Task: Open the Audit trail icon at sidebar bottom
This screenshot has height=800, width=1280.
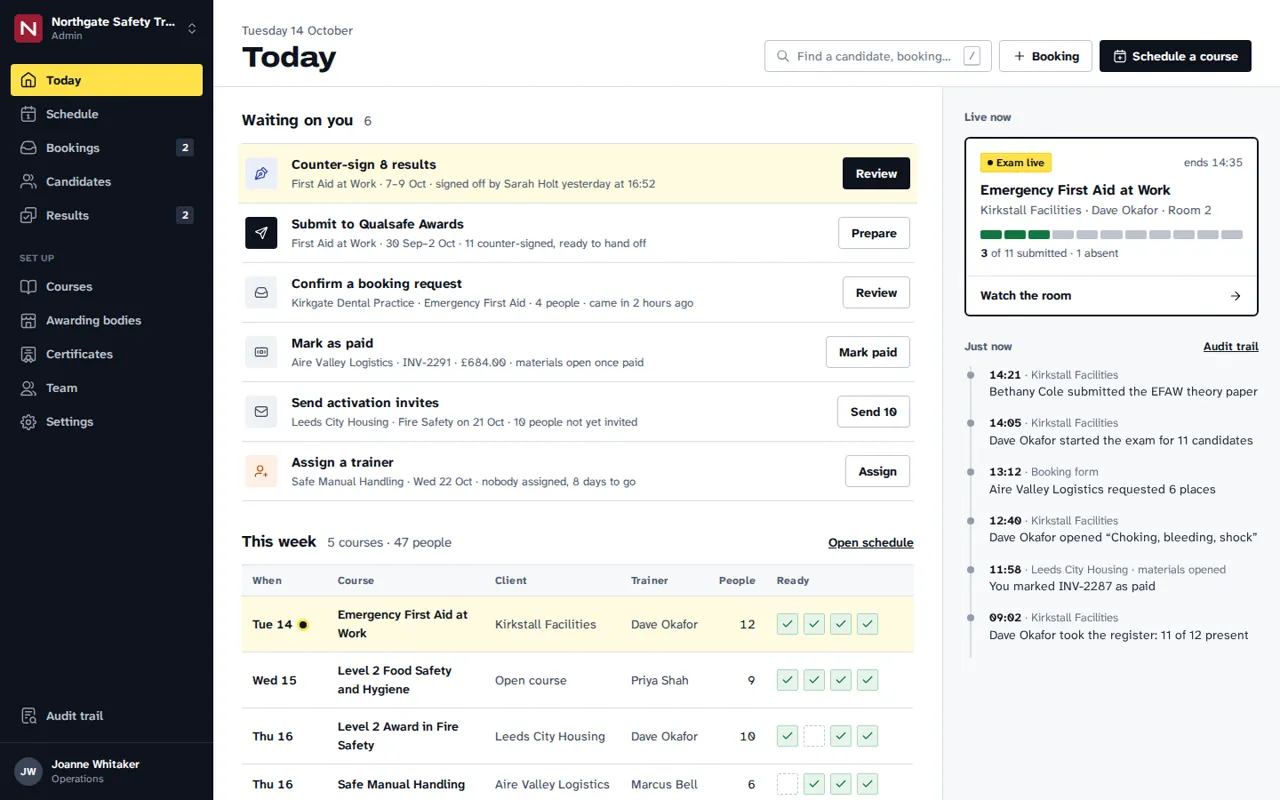Action: point(28,716)
